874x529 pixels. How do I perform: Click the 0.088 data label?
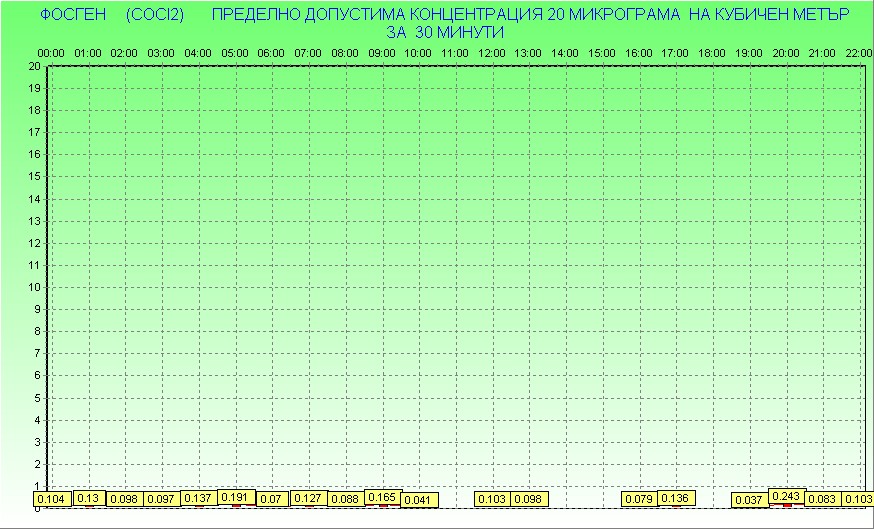coord(345,499)
